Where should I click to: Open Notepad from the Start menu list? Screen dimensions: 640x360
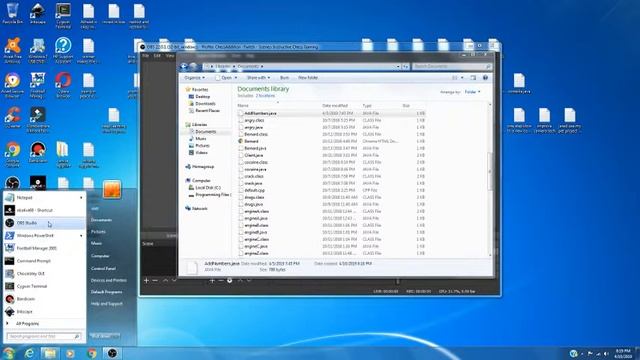coord(44,198)
